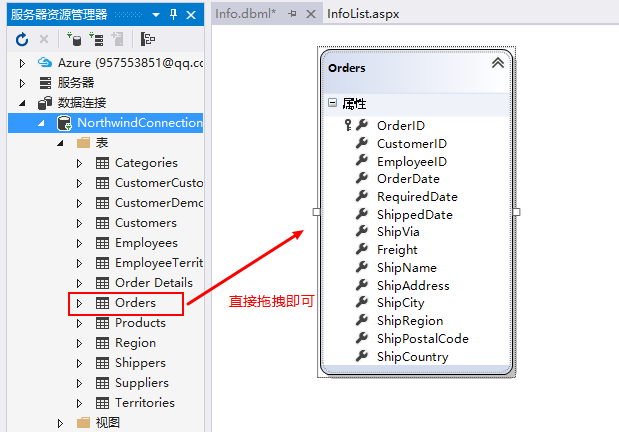Toggle the auto-hide pin on Server Explorer
619x432 pixels.
(173, 15)
